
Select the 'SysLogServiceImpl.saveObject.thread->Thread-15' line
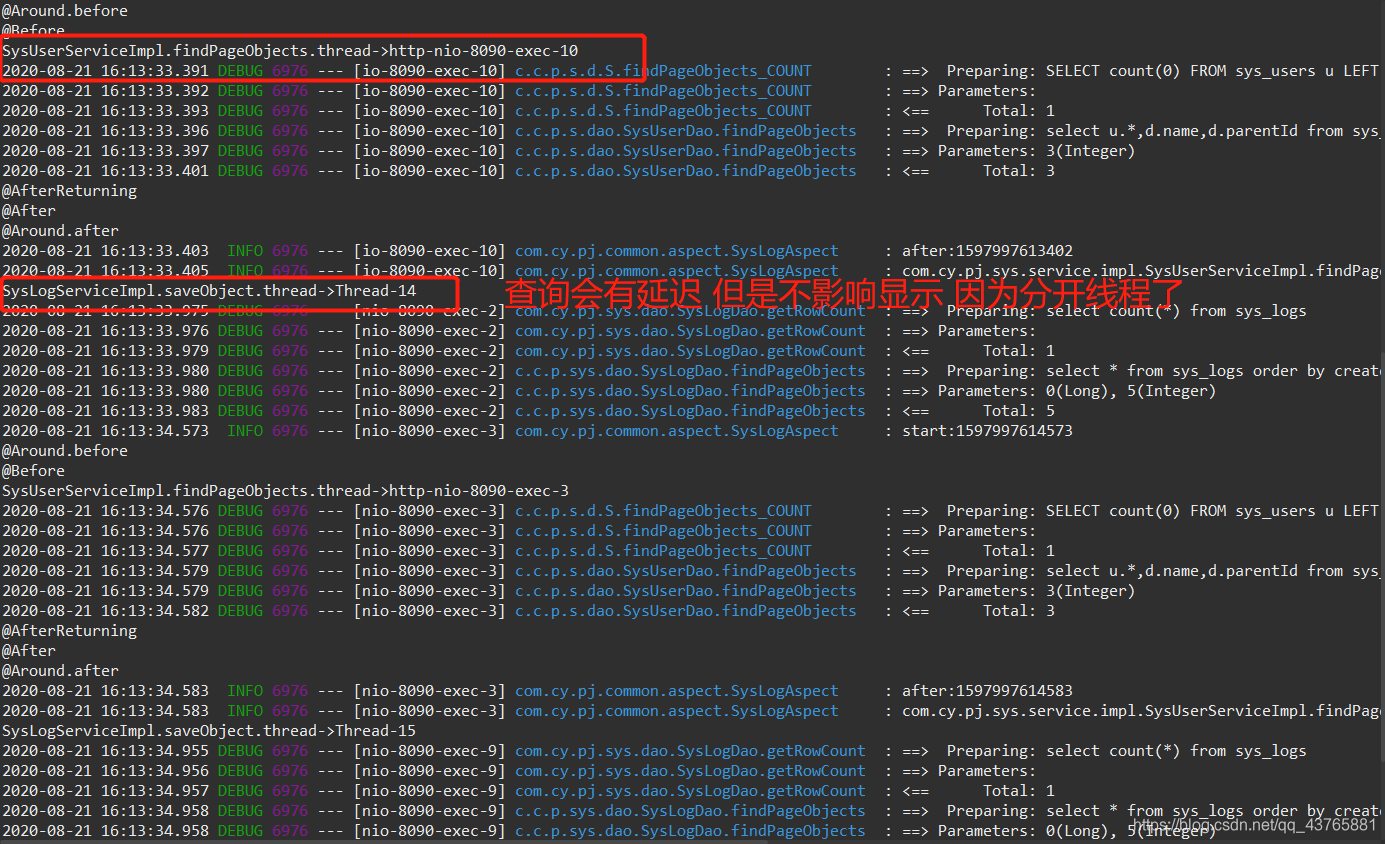(x=209, y=731)
